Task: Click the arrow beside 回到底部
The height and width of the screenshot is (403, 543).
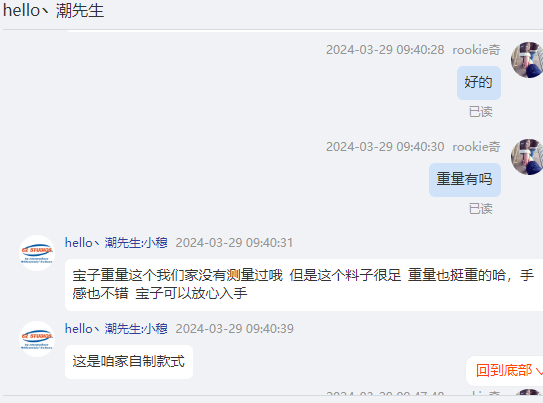Action: 539,371
